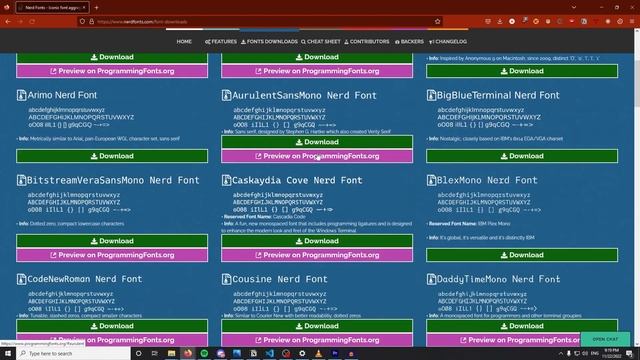Click the Arimo Nerd Font file icon
This screenshot has width=640, height=360.
pyautogui.click(x=21, y=95)
